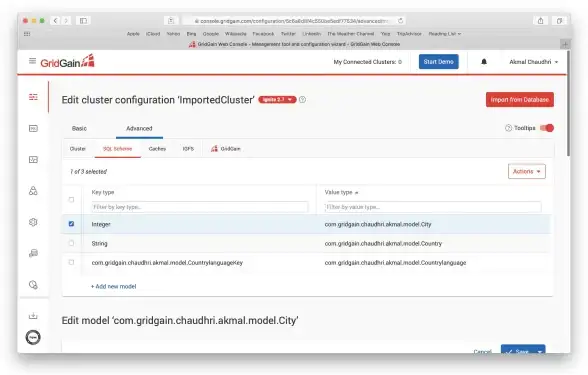Open the SQL notebooks sidebar icon
Viewport: 588px width, 375px height.
33,129
